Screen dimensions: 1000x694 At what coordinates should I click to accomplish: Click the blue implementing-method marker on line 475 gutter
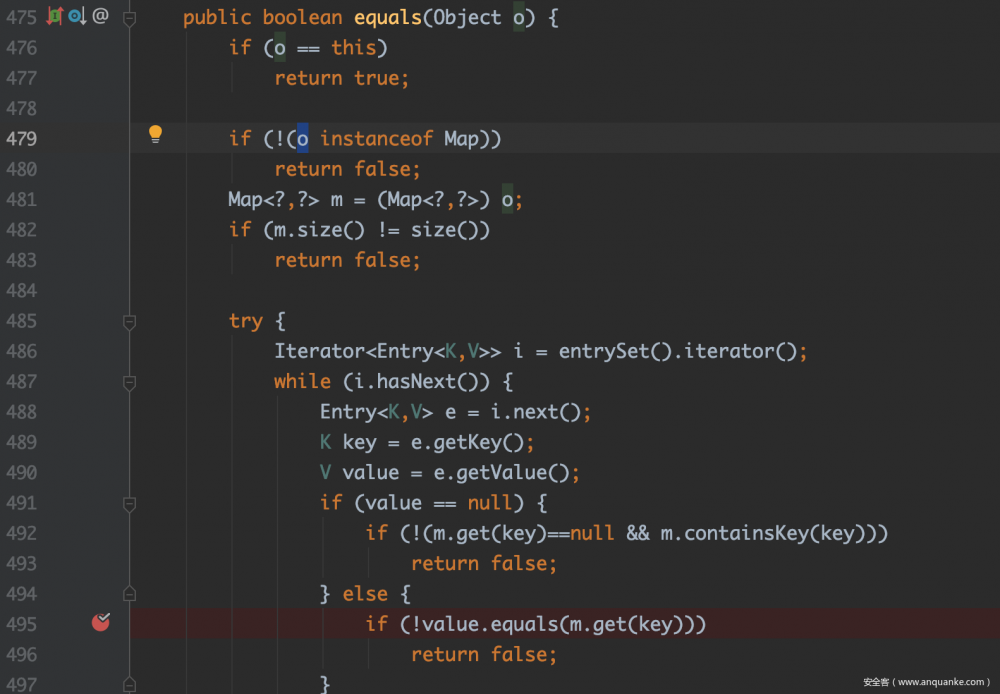click(75, 15)
